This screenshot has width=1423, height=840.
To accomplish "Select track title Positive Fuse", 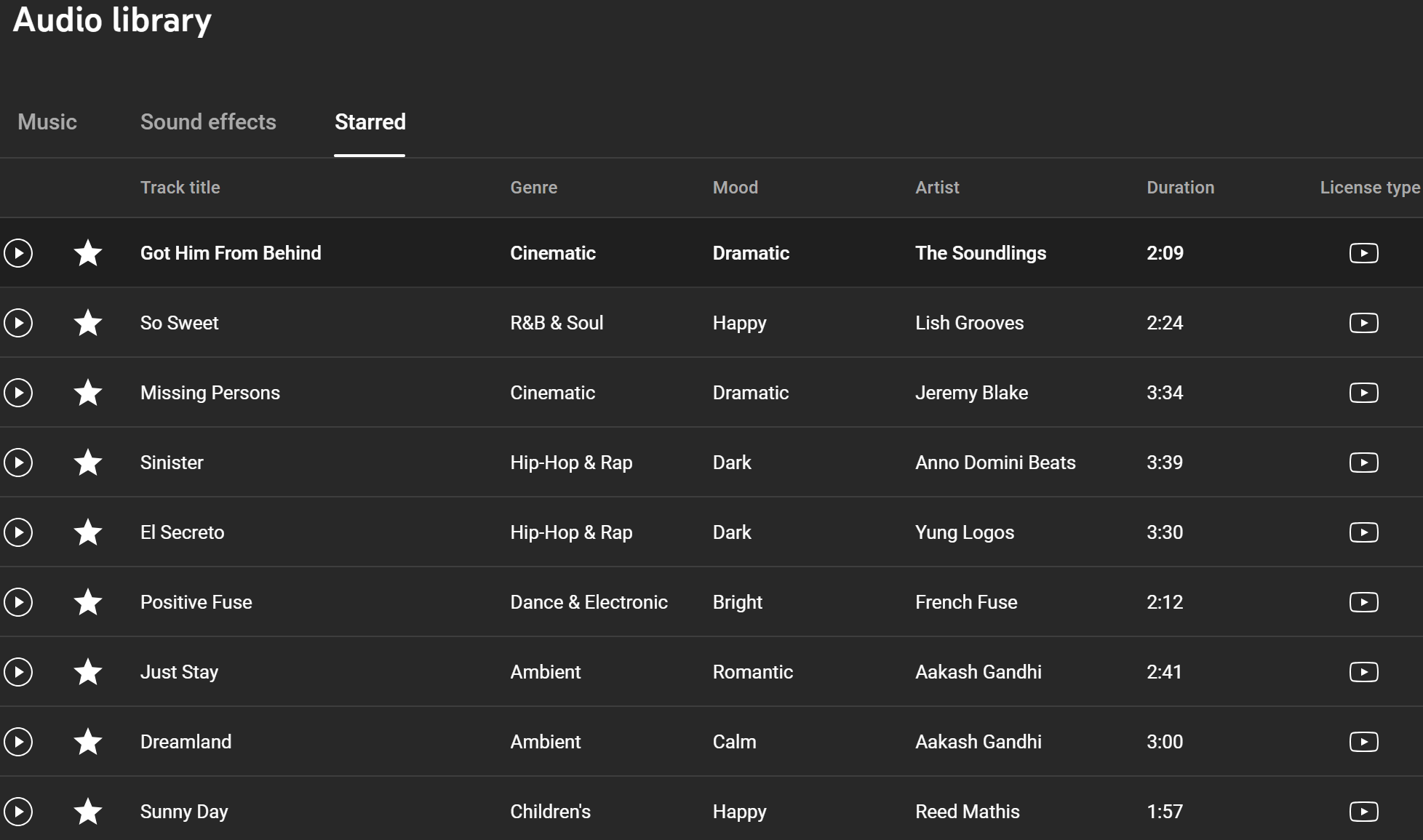I will (x=196, y=602).
